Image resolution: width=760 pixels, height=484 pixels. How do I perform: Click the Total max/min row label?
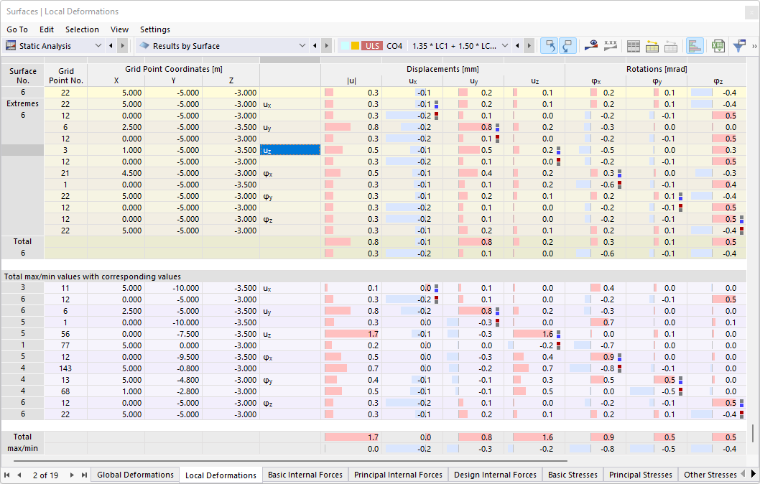22,442
